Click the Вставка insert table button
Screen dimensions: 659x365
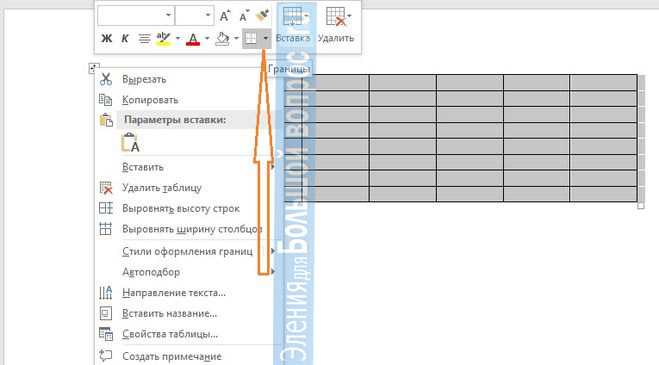[293, 24]
